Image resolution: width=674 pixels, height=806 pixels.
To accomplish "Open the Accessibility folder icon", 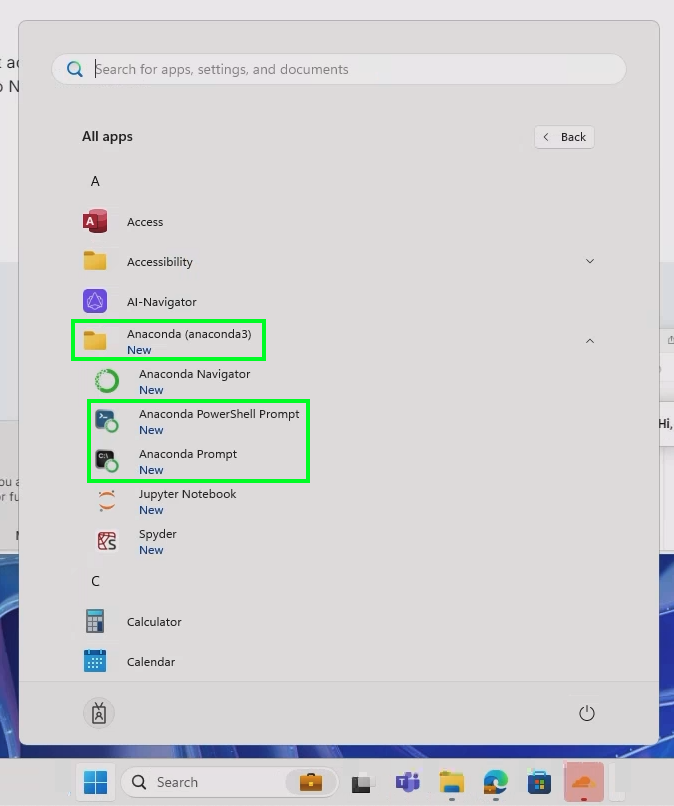I will pos(95,261).
